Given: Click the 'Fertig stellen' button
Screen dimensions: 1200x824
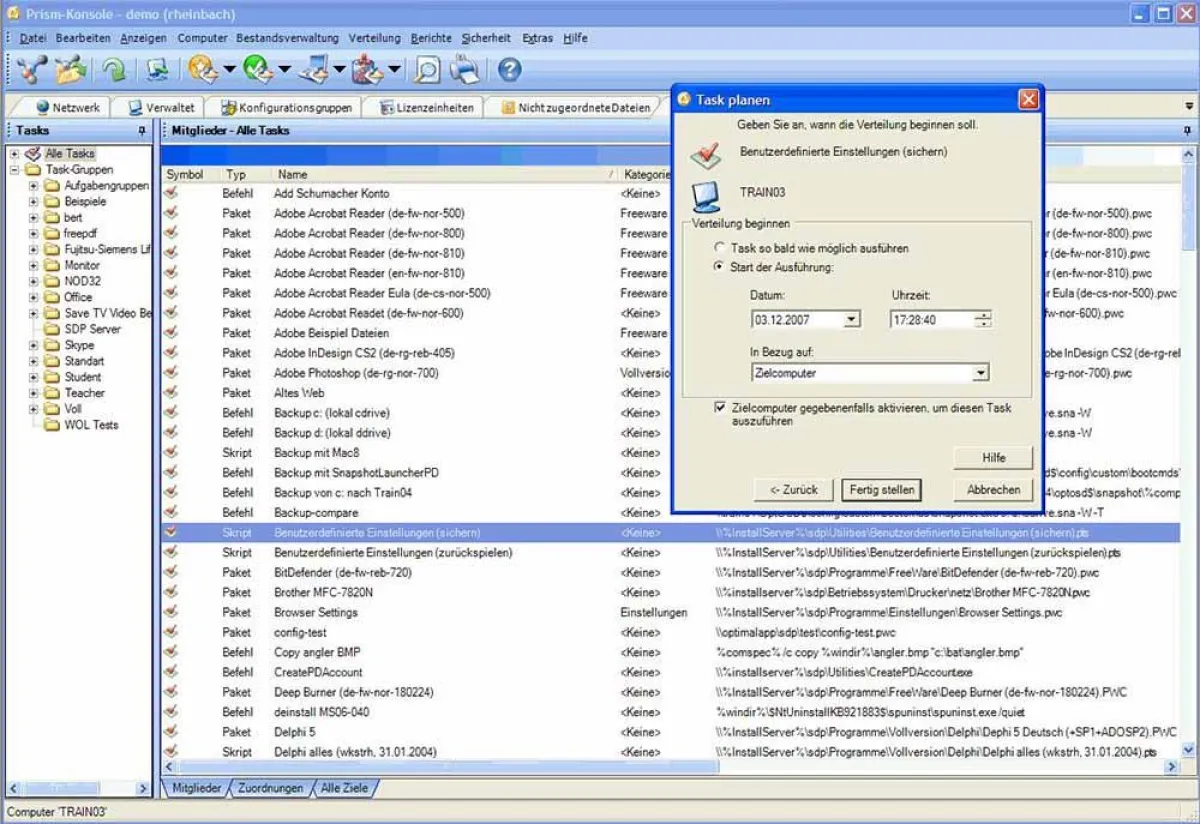Looking at the screenshot, I should 882,490.
